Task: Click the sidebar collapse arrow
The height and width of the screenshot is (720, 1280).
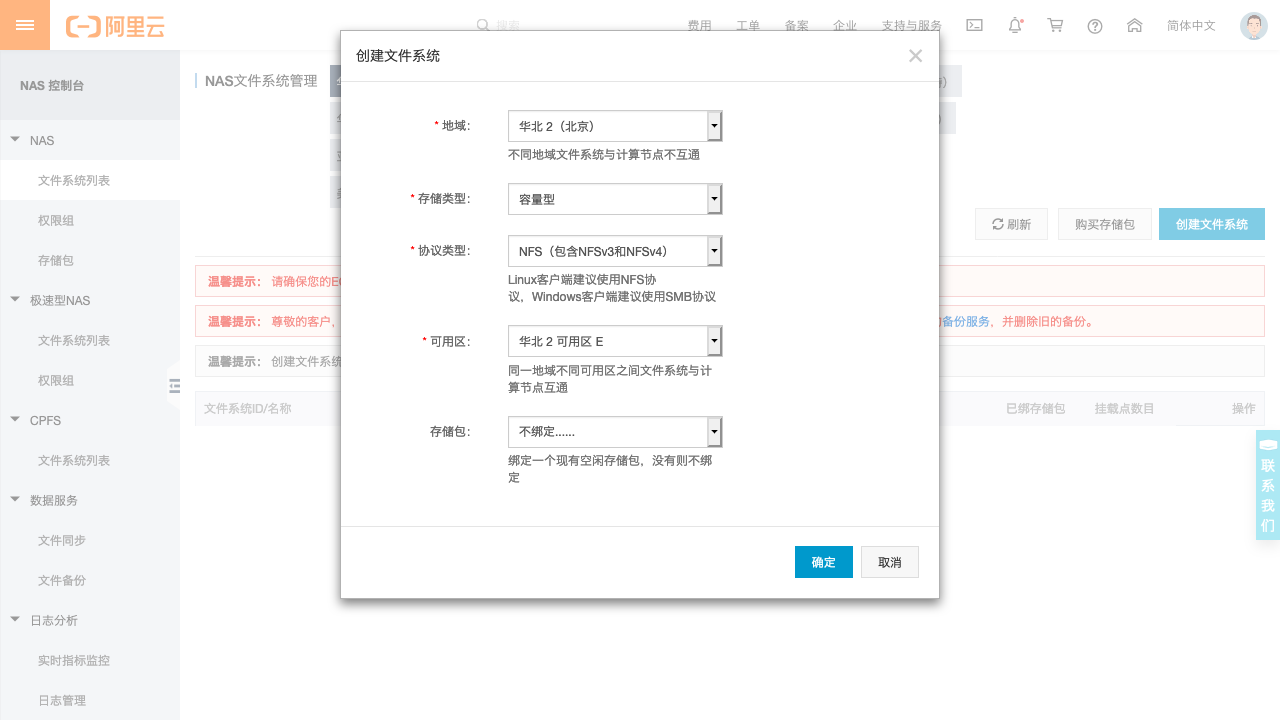Action: 175,385
